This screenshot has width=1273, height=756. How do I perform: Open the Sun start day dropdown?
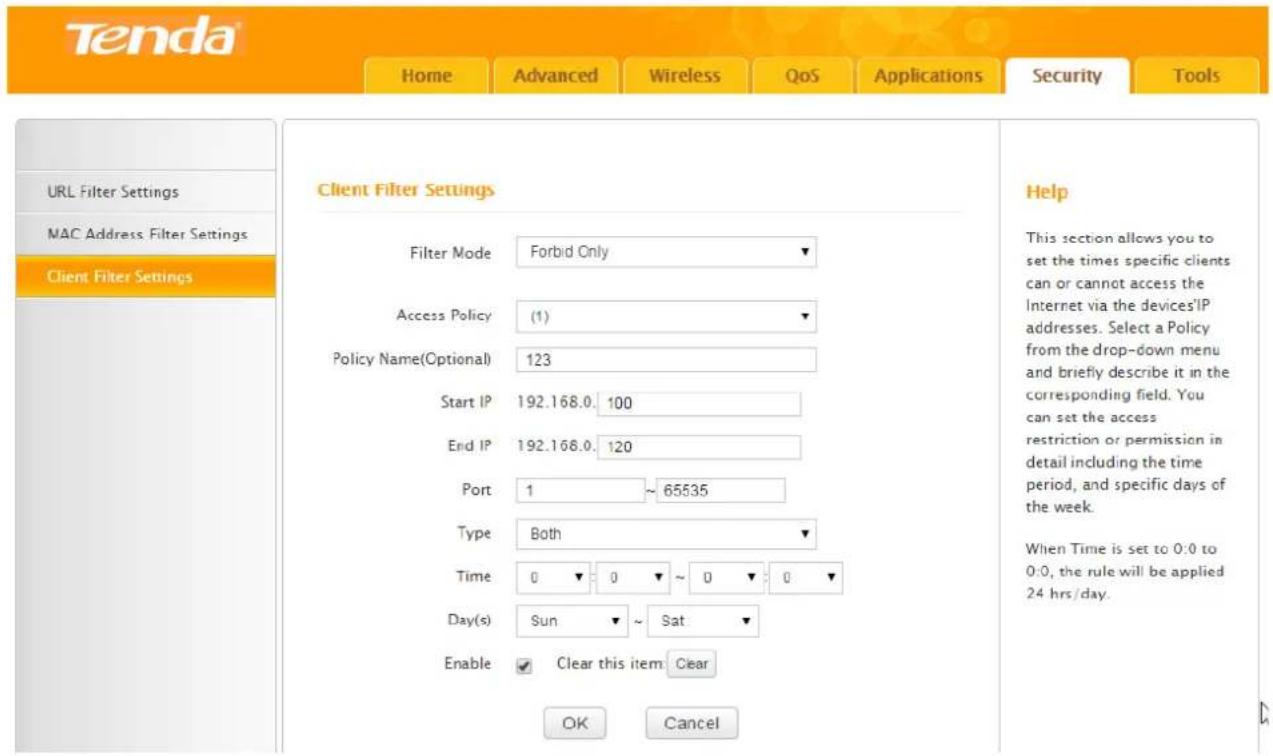click(574, 621)
